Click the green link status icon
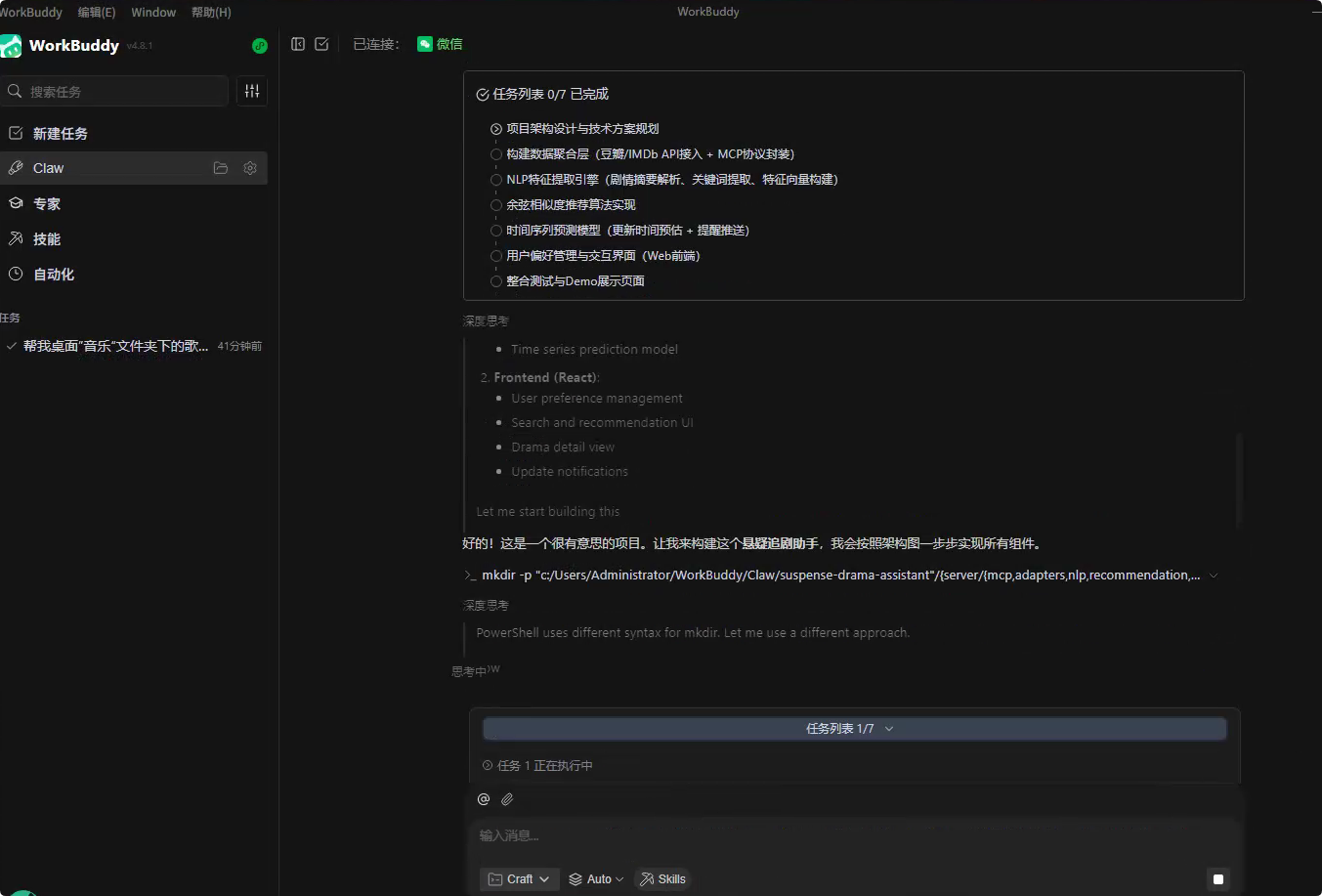1322x896 pixels. 260,46
